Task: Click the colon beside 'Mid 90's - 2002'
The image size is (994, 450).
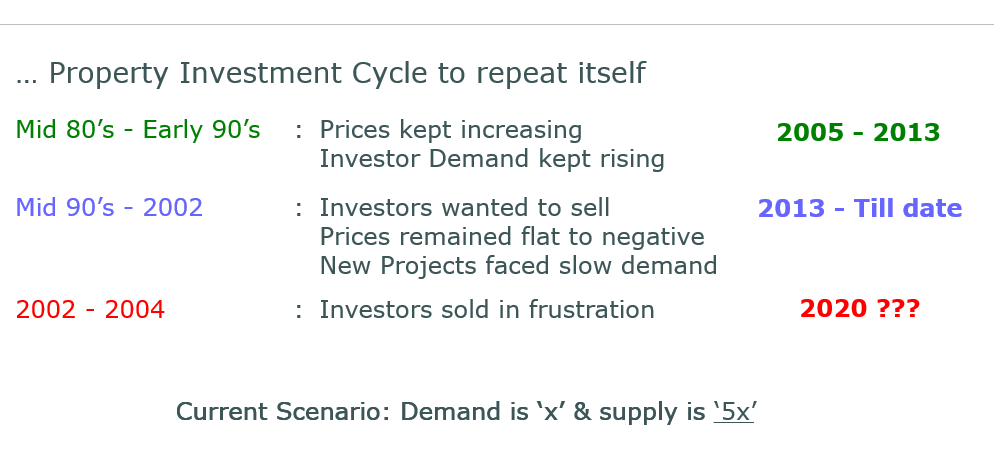Action: click(299, 209)
